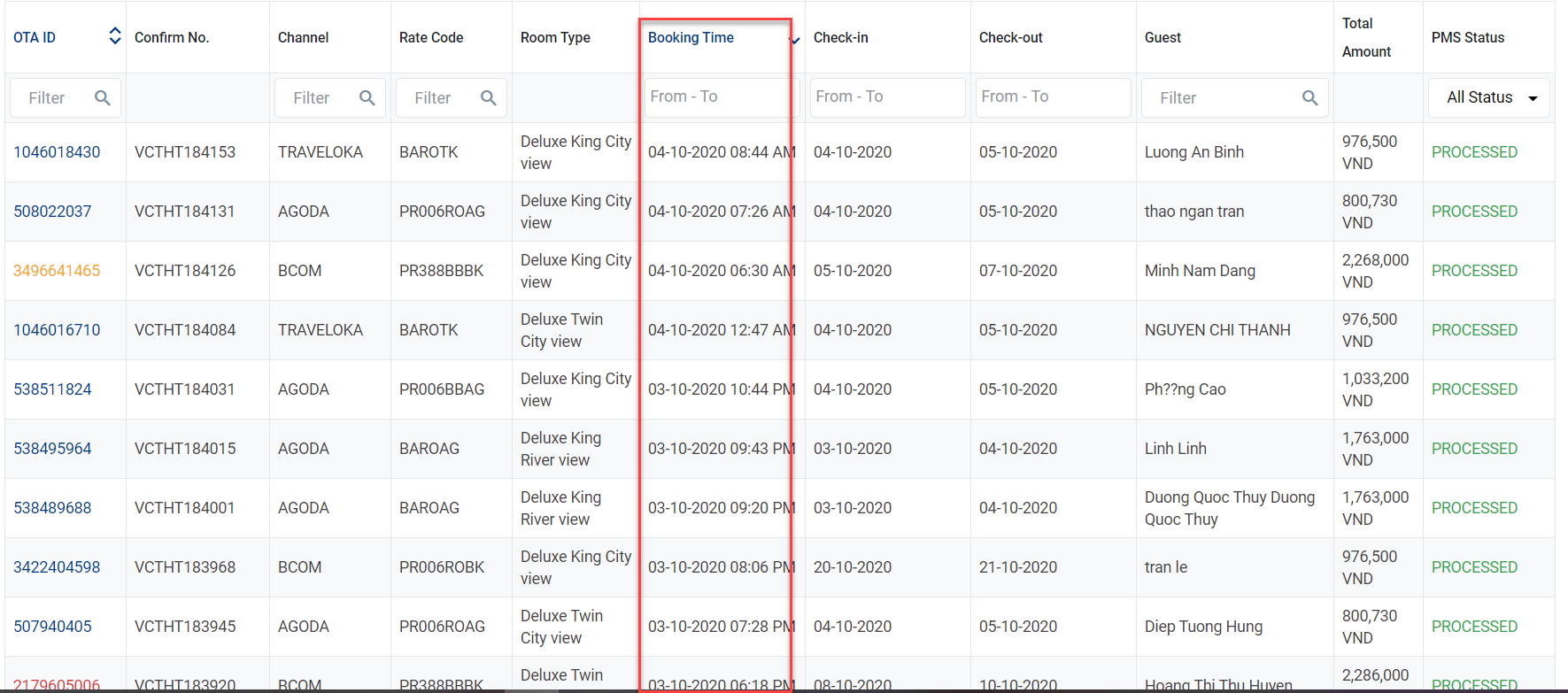Viewport: 1568px width, 693px height.
Task: Select confirm number VCTHT184126
Action: coord(185,271)
